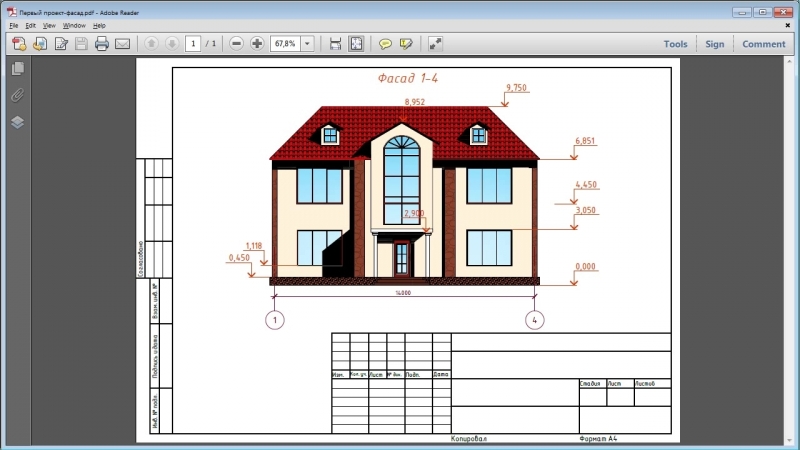Switch to read mode expand icon

[x=435, y=44]
